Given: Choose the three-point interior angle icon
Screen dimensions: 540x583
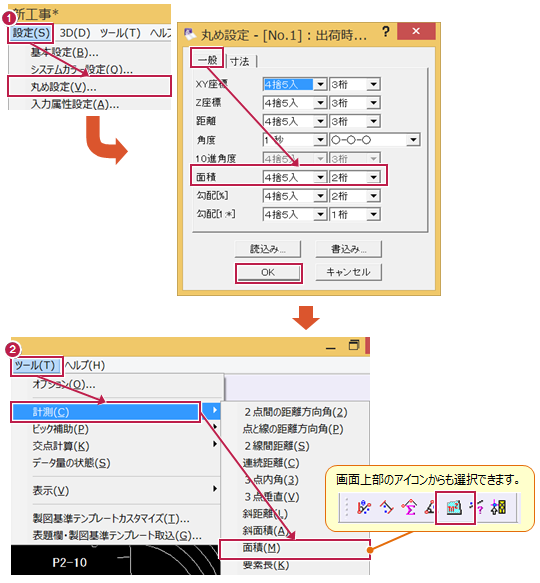Looking at the screenshot, I should pyautogui.click(x=430, y=507).
